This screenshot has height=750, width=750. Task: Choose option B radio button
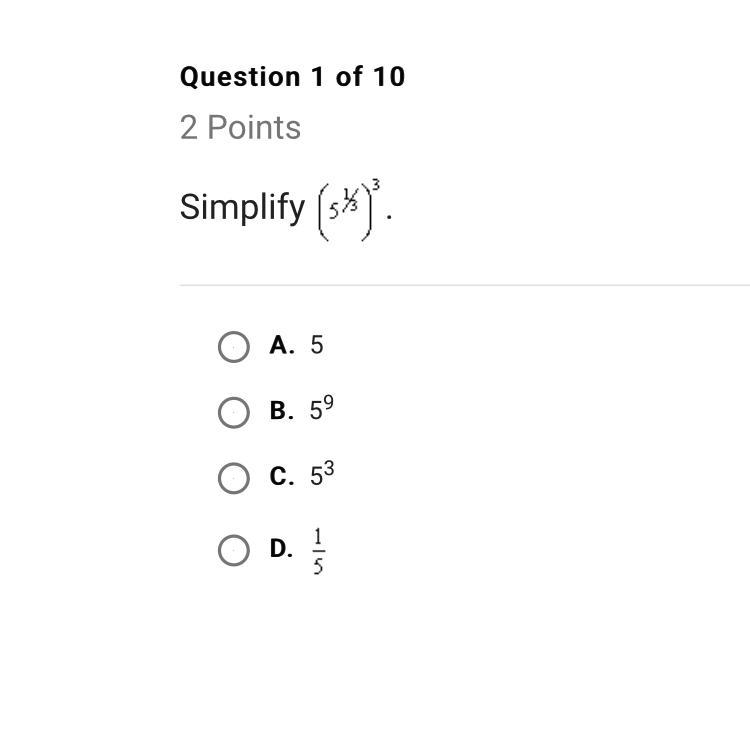pos(233,412)
